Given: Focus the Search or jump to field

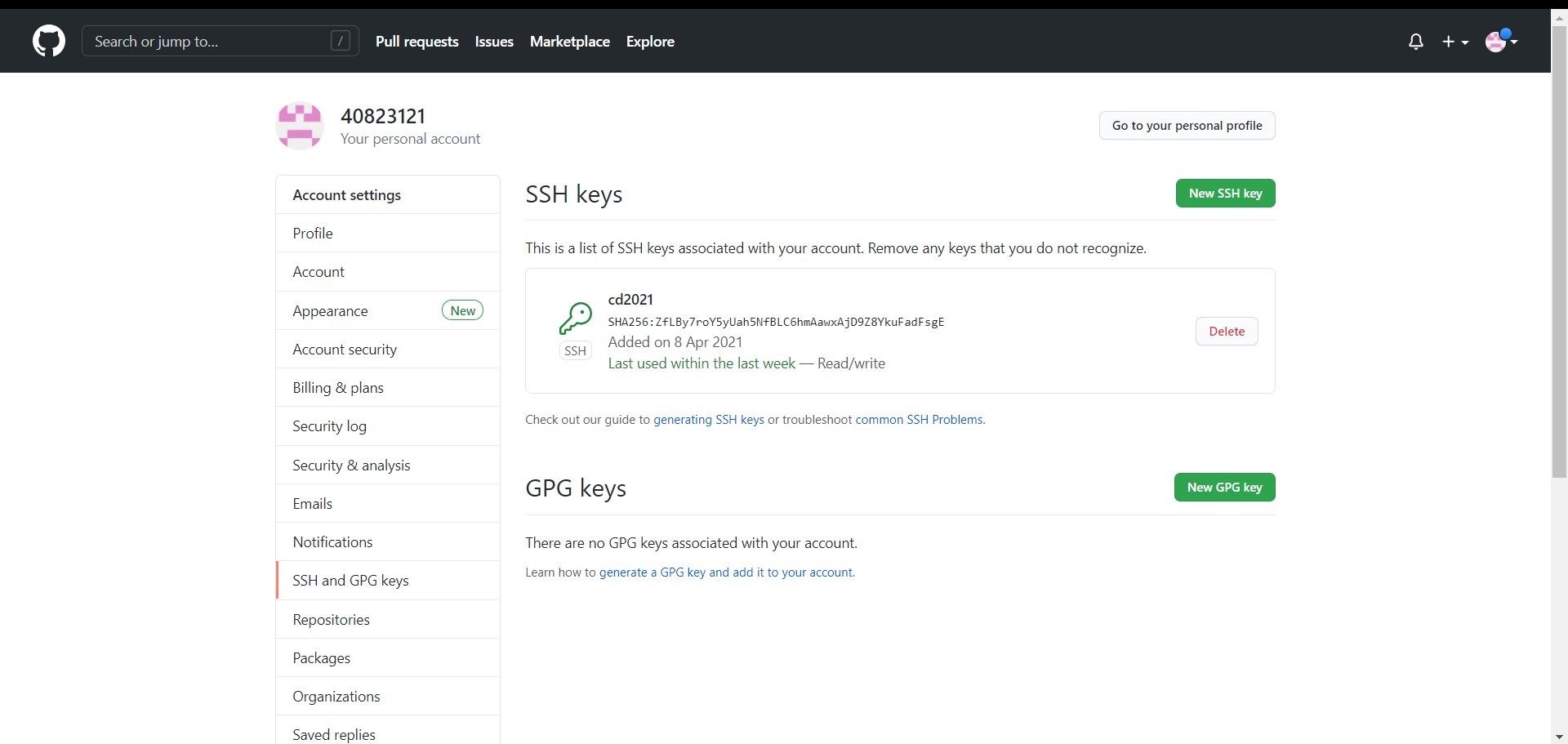Looking at the screenshot, I should [x=220, y=41].
